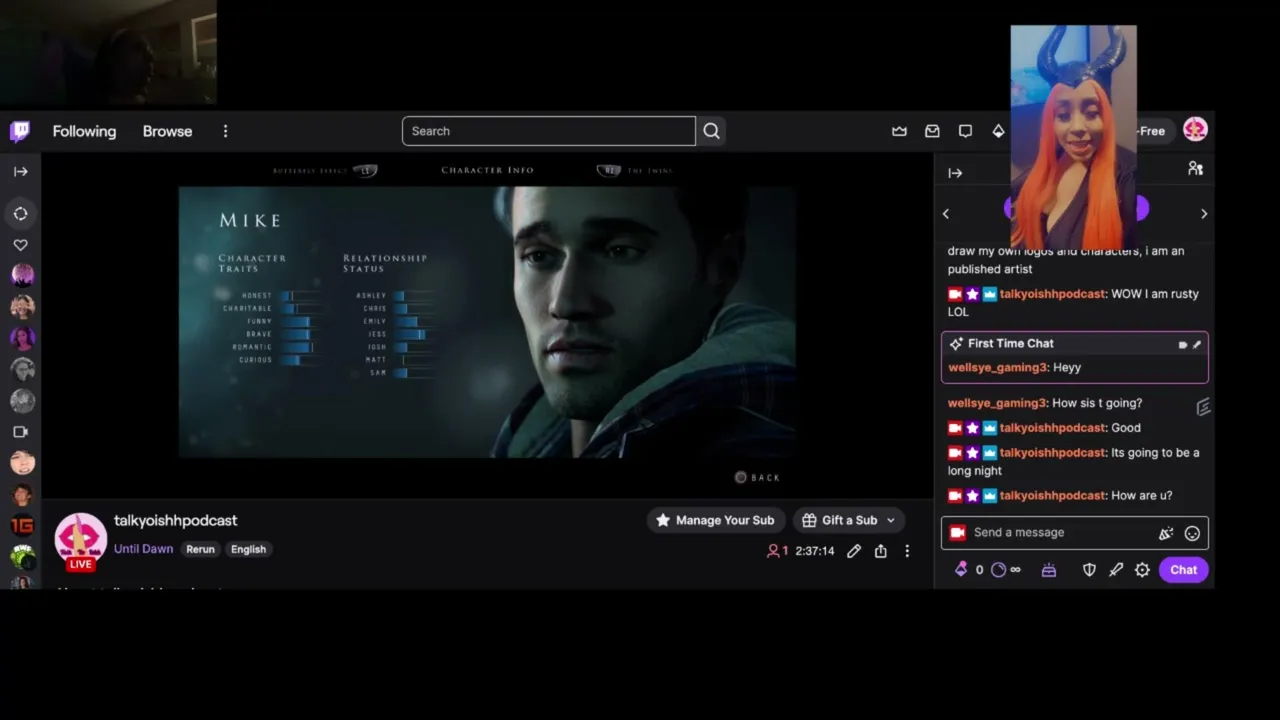Click the sword moderator view icon
Image resolution: width=1280 pixels, height=720 pixels.
(1116, 570)
